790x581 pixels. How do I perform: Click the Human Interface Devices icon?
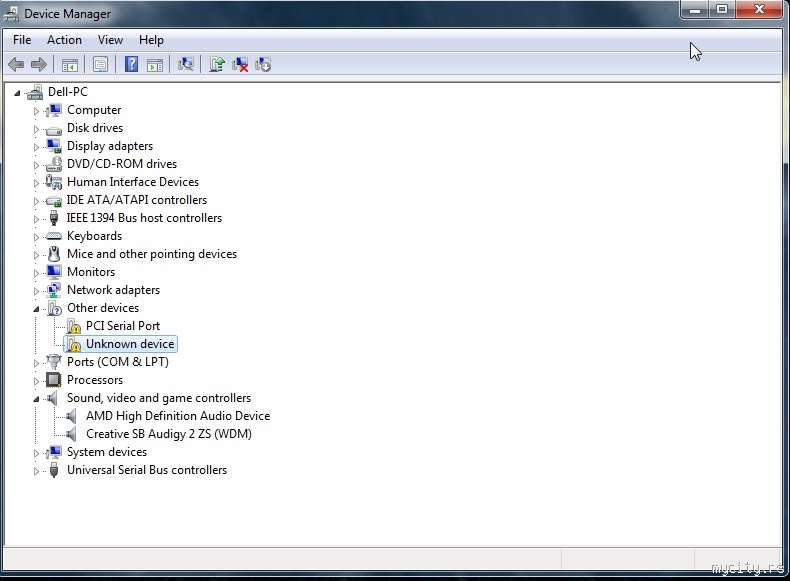pyautogui.click(x=53, y=182)
